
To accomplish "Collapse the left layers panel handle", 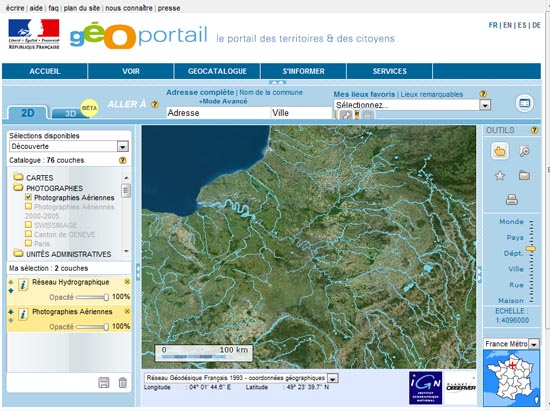I will 138,272.
